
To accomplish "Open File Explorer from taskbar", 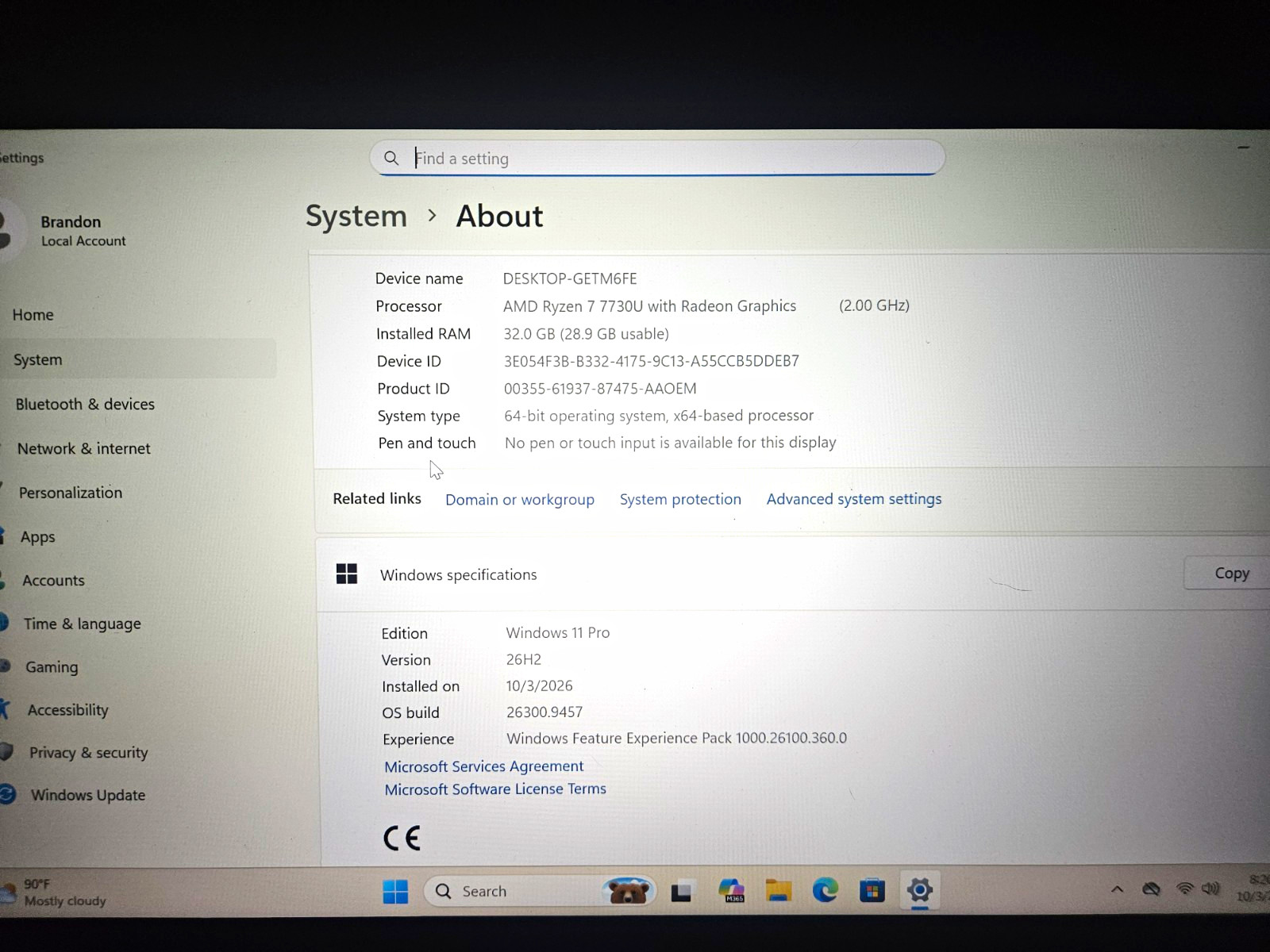I will pyautogui.click(x=778, y=891).
